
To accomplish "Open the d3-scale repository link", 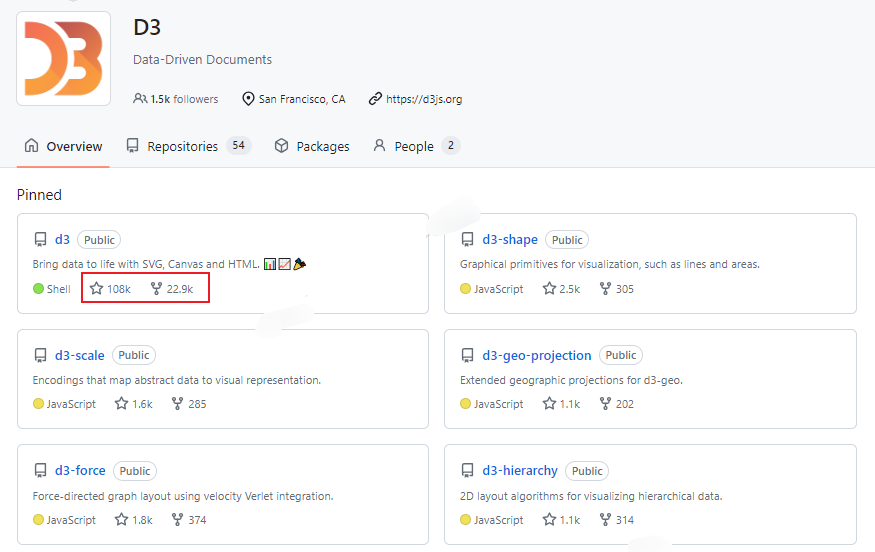I will pos(79,356).
